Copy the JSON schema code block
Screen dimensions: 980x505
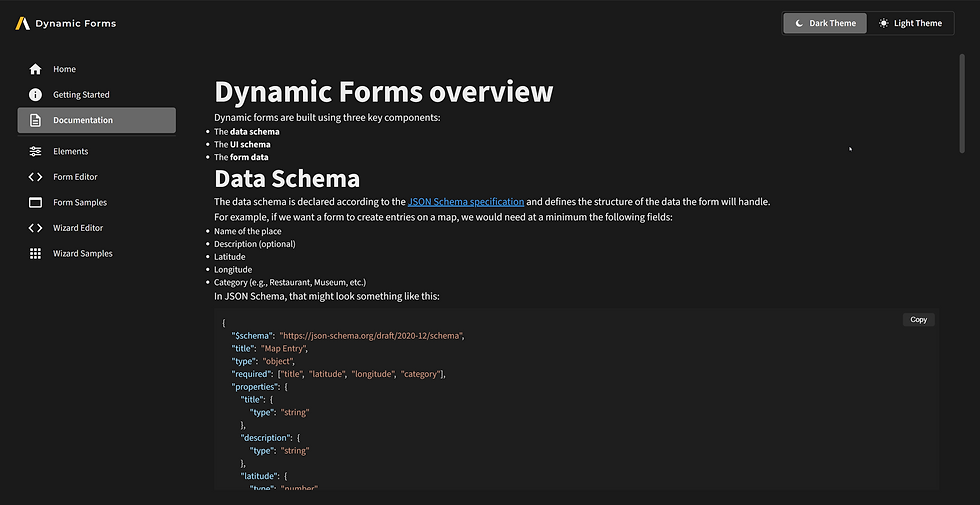pos(918,320)
